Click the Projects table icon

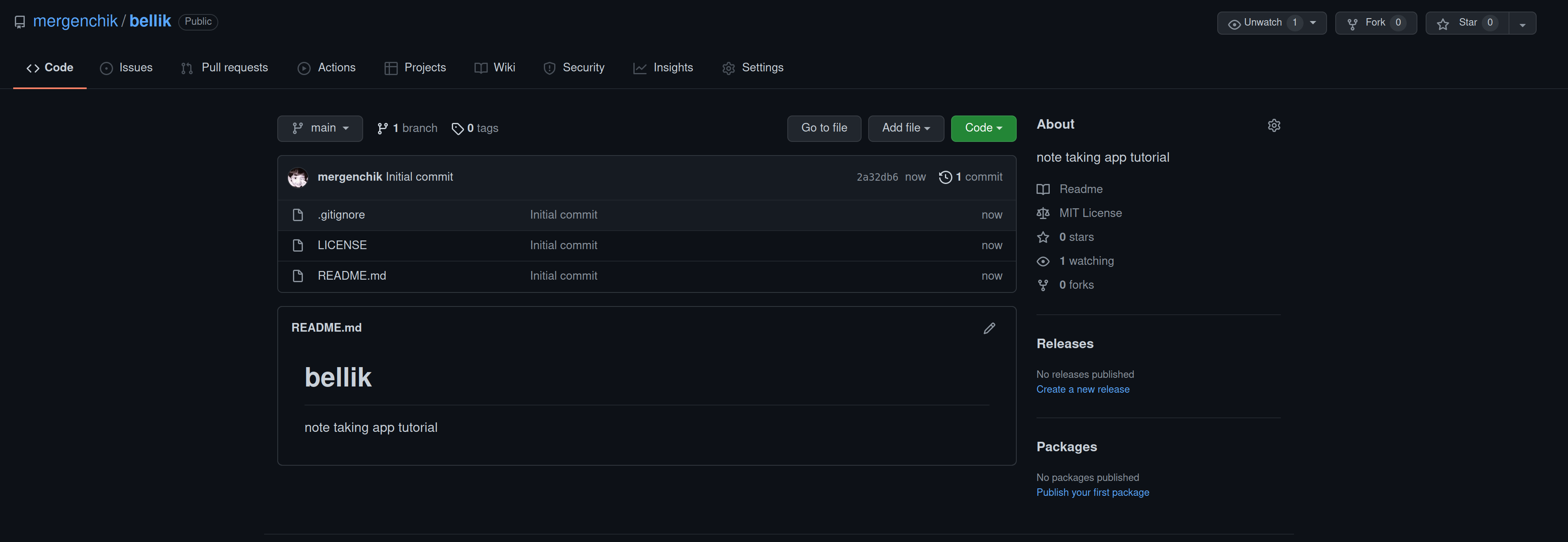coord(391,69)
